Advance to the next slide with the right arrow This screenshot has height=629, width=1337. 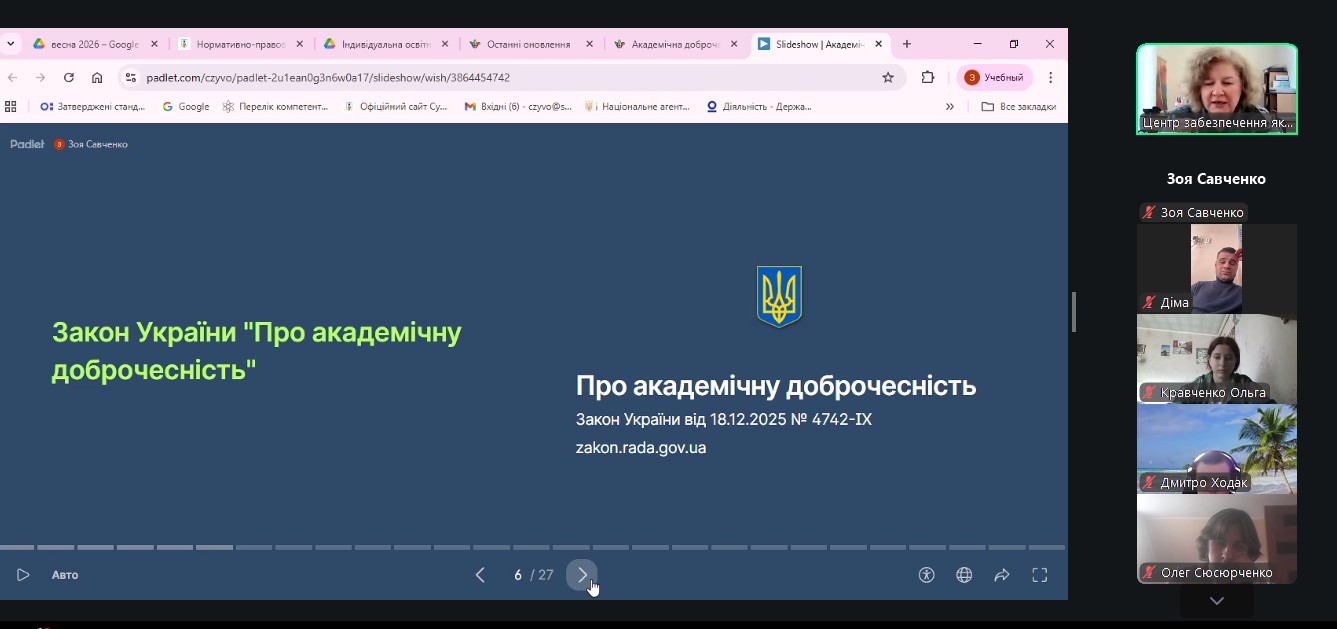582,575
